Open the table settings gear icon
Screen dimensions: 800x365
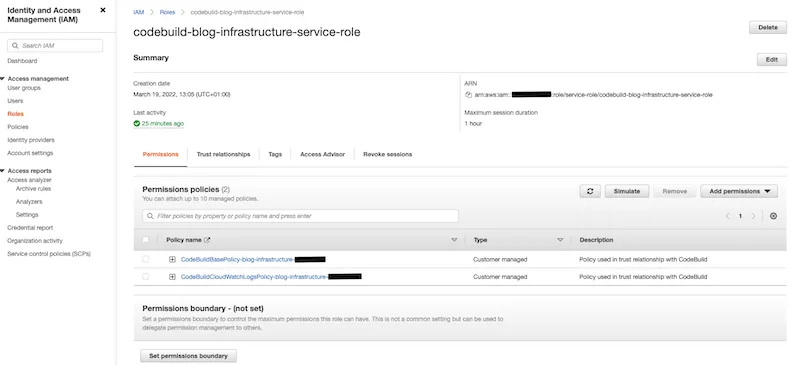(773, 216)
